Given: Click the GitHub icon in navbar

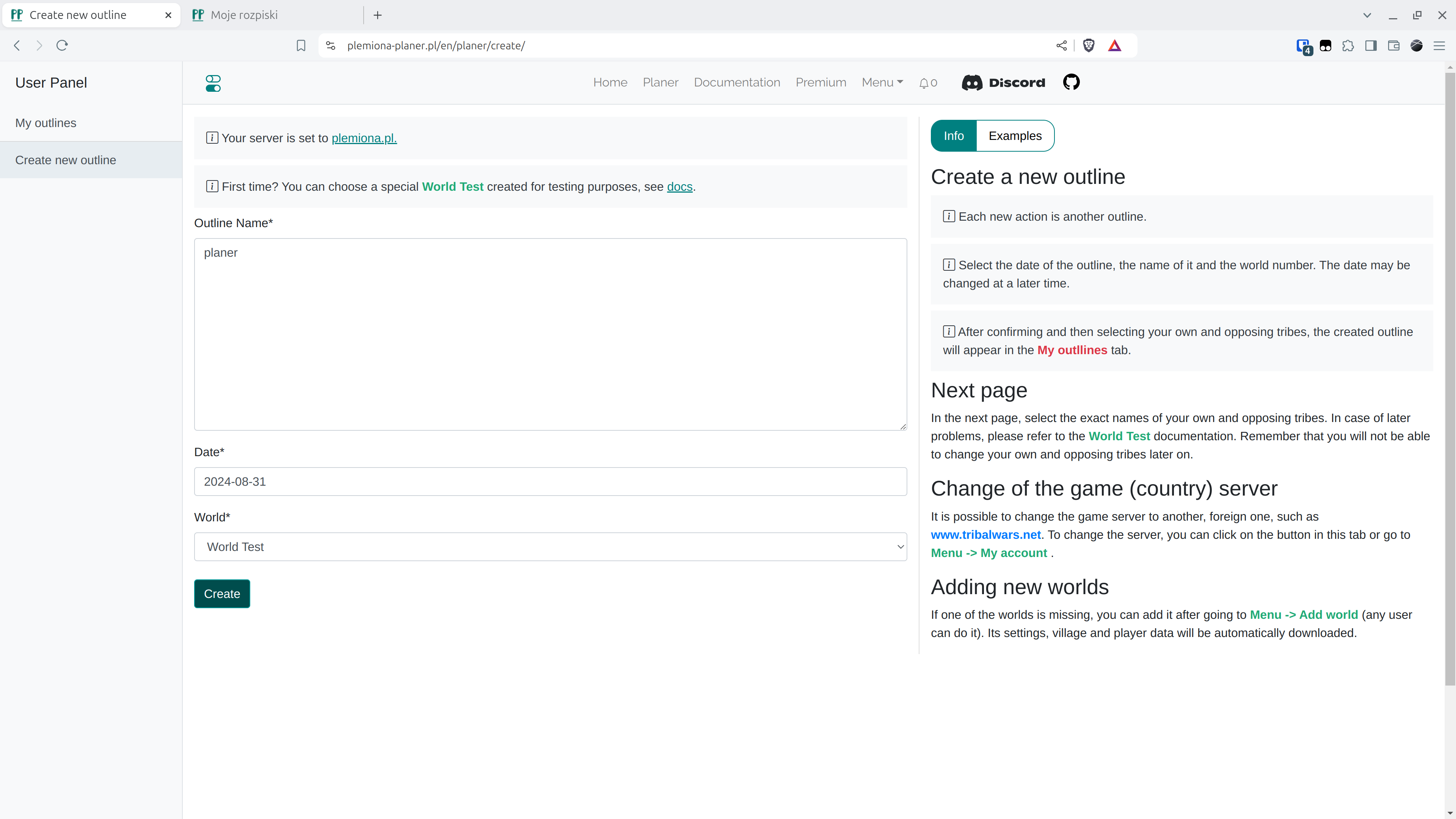Looking at the screenshot, I should pos(1071,83).
